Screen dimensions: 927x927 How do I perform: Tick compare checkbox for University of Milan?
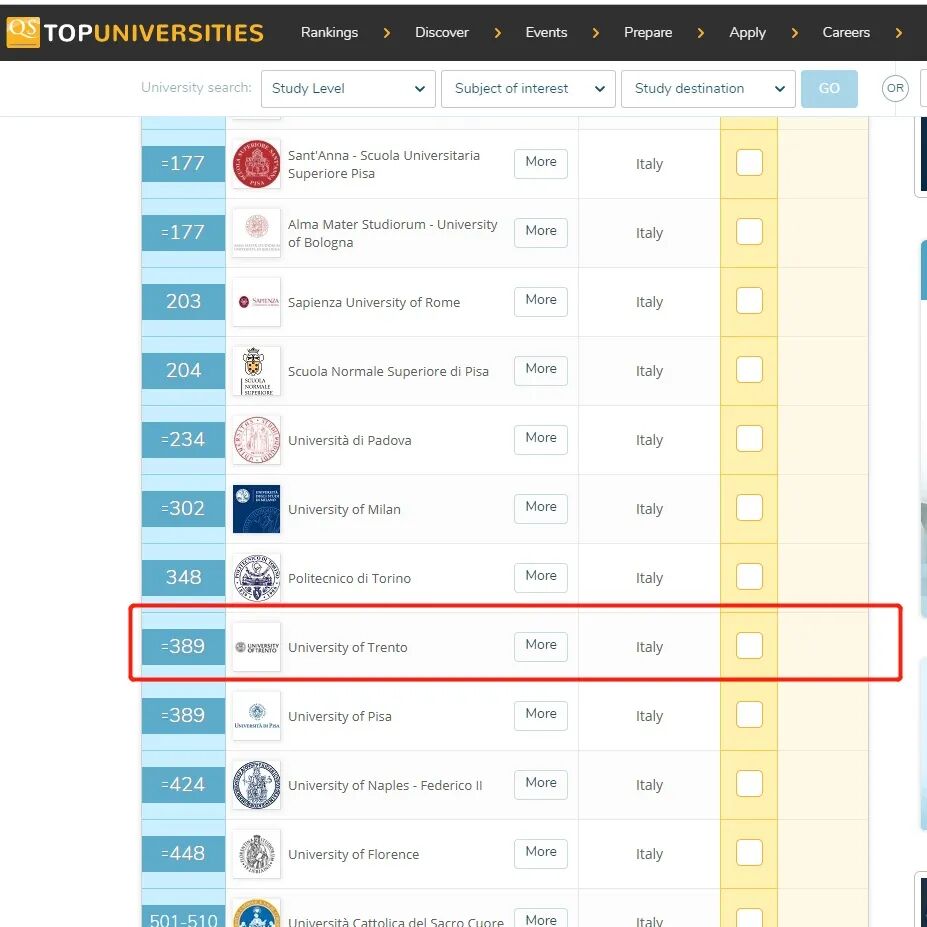749,507
